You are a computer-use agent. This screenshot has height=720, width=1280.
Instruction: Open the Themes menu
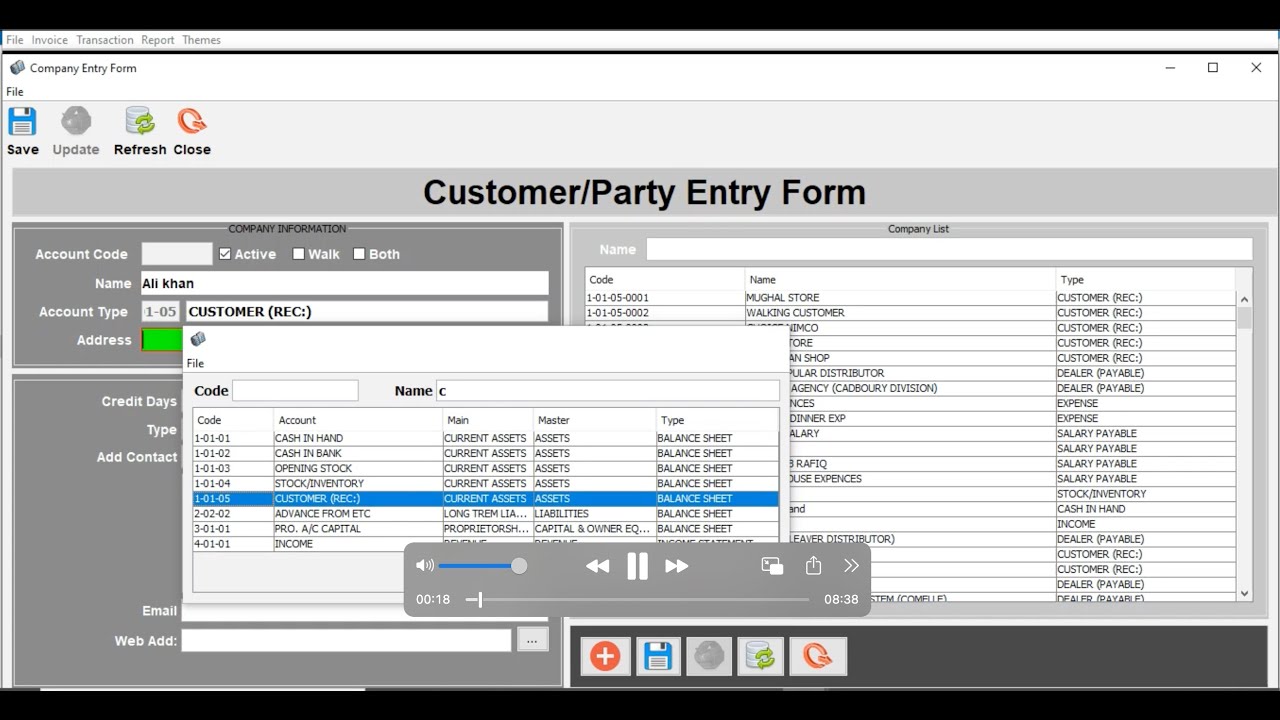[201, 40]
